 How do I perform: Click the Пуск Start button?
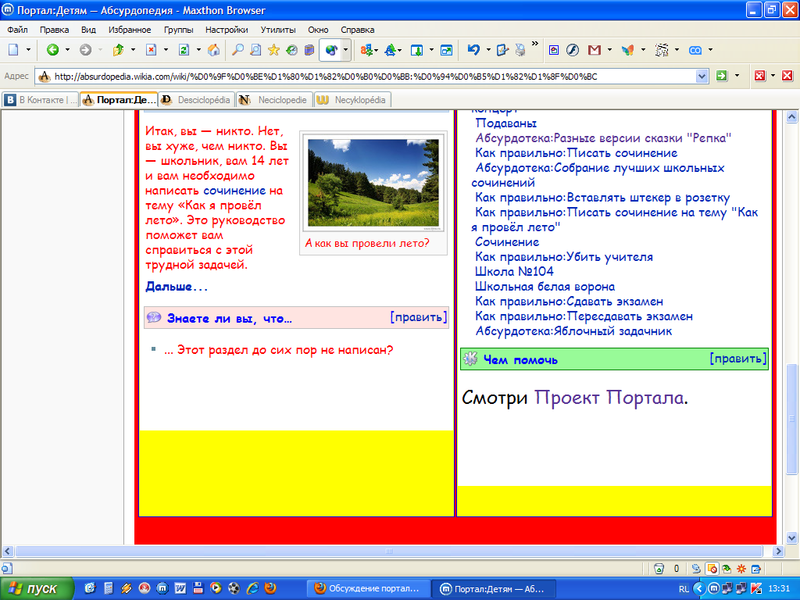(35, 588)
